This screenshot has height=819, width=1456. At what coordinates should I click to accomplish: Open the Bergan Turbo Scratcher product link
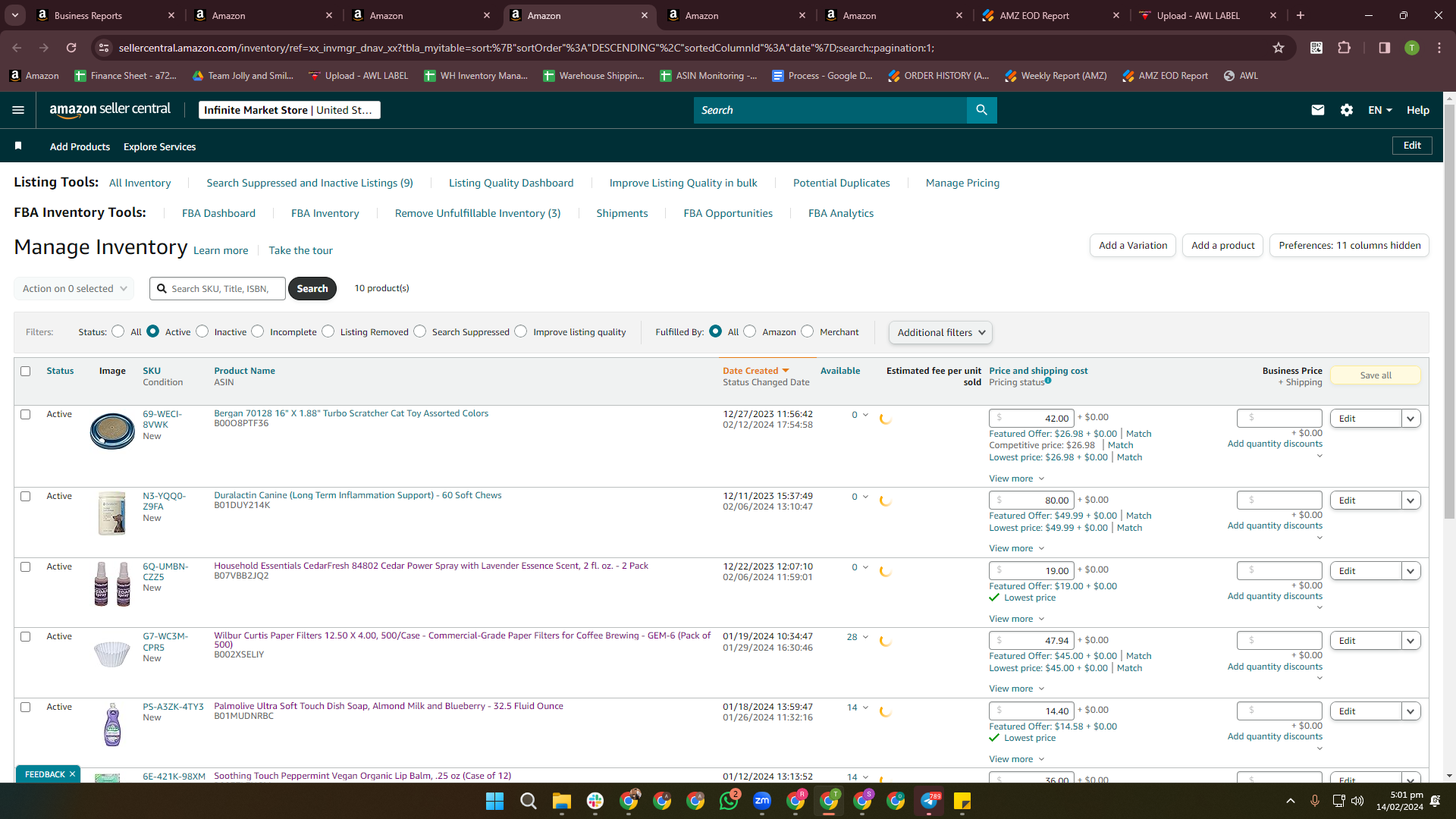[x=351, y=413]
